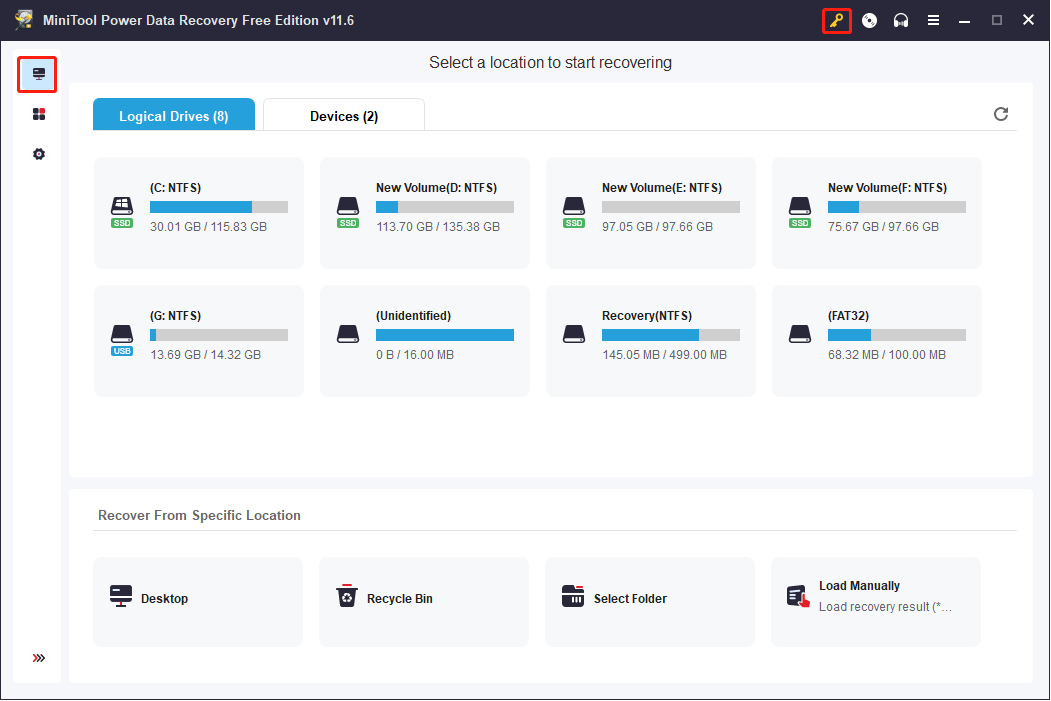The width and height of the screenshot is (1051, 701).
Task: Recover from the Desktop location
Action: (x=197, y=600)
